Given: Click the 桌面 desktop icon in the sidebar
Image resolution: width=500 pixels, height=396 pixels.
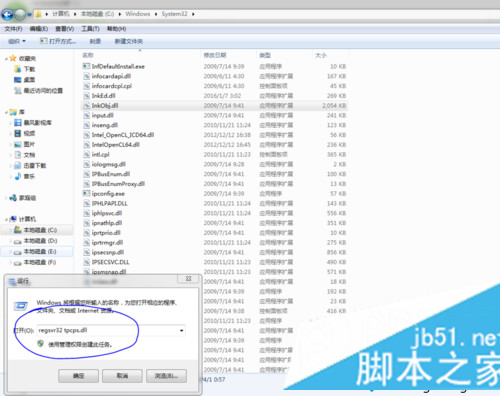Looking at the screenshot, I should pos(18,80).
